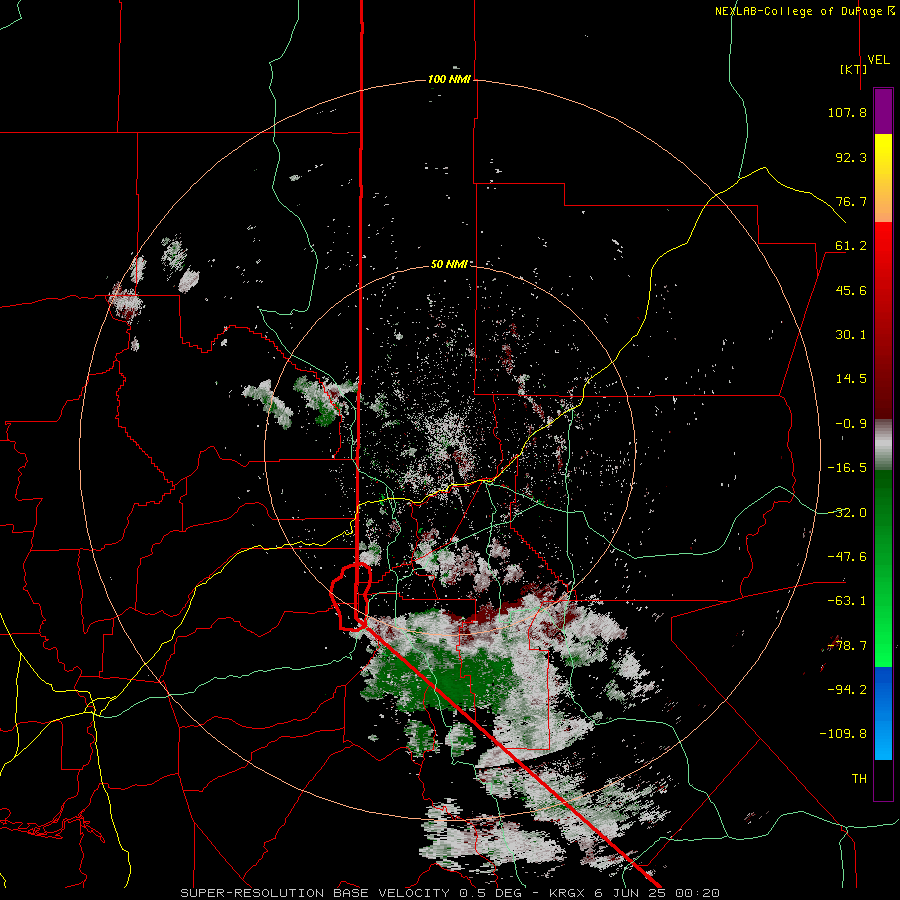The image size is (900, 900).
Task: Click the 'KRGX' station identifier in caption
Action: click(x=567, y=893)
